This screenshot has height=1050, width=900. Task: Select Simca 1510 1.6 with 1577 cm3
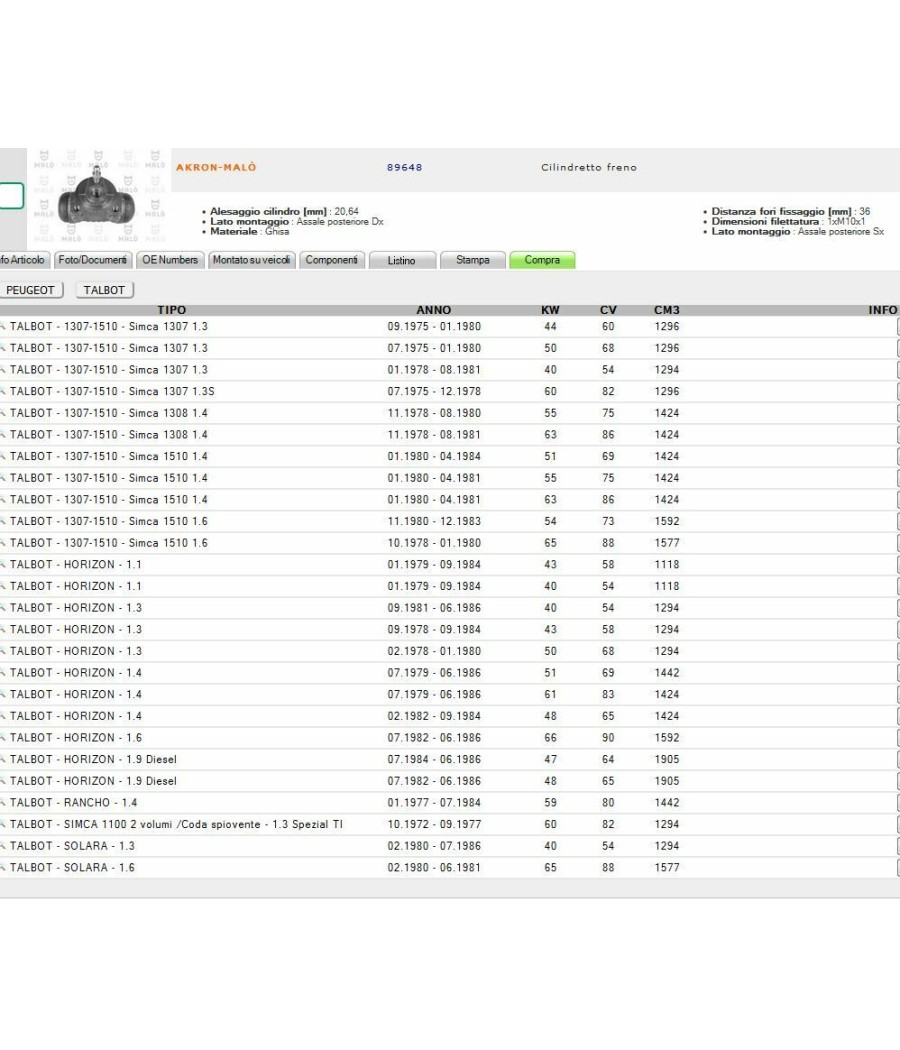(449, 543)
